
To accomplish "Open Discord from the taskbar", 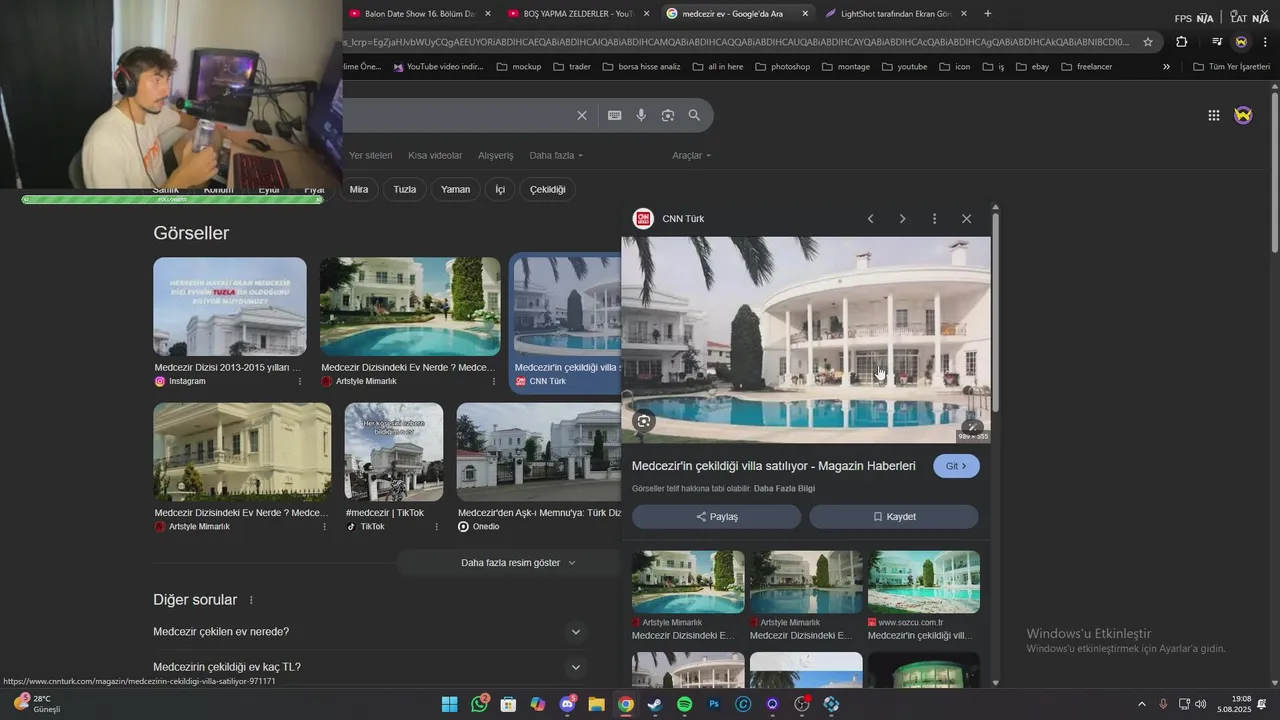I will [x=567, y=704].
